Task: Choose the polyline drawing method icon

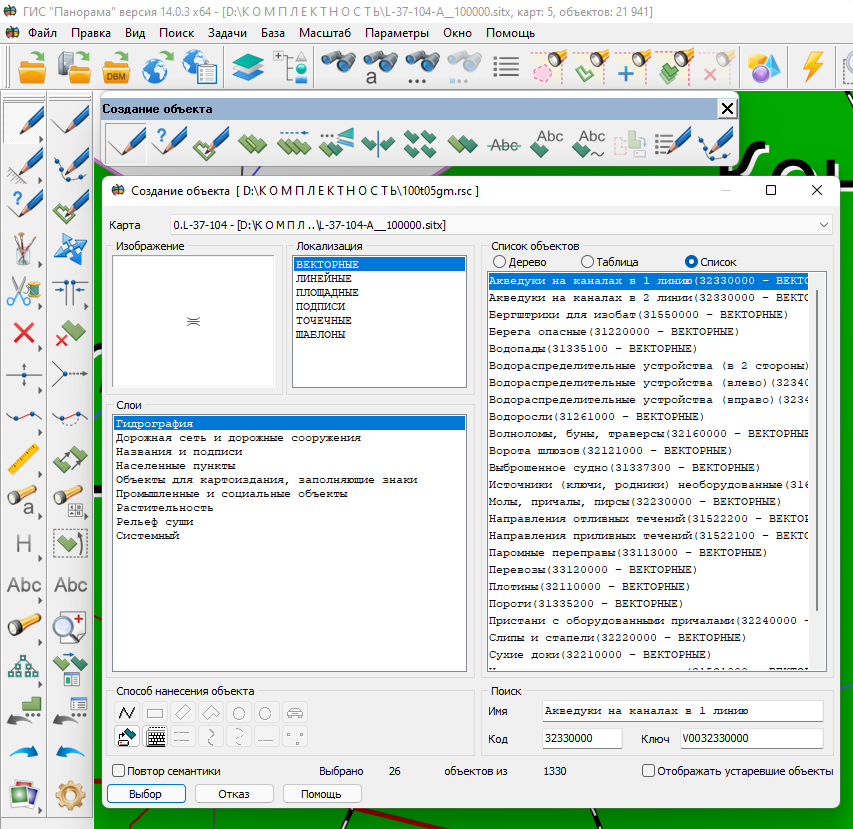Action: click(127, 713)
